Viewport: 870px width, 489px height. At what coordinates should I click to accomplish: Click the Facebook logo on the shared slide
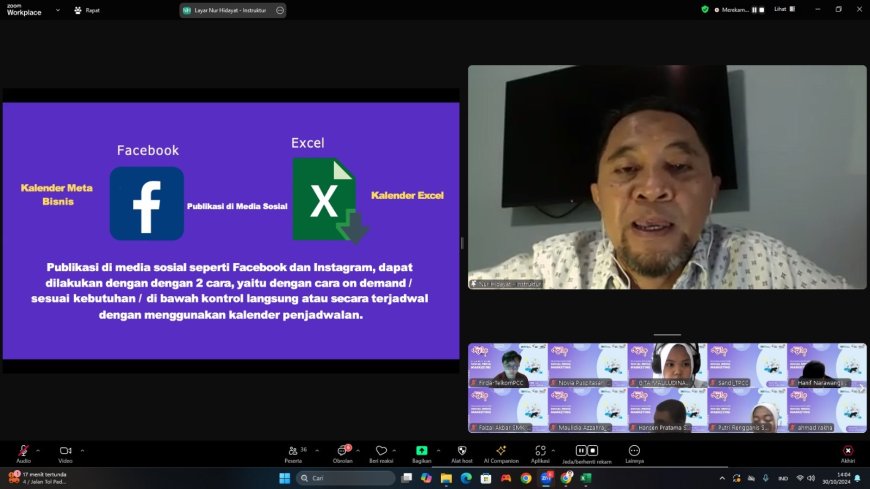point(146,204)
